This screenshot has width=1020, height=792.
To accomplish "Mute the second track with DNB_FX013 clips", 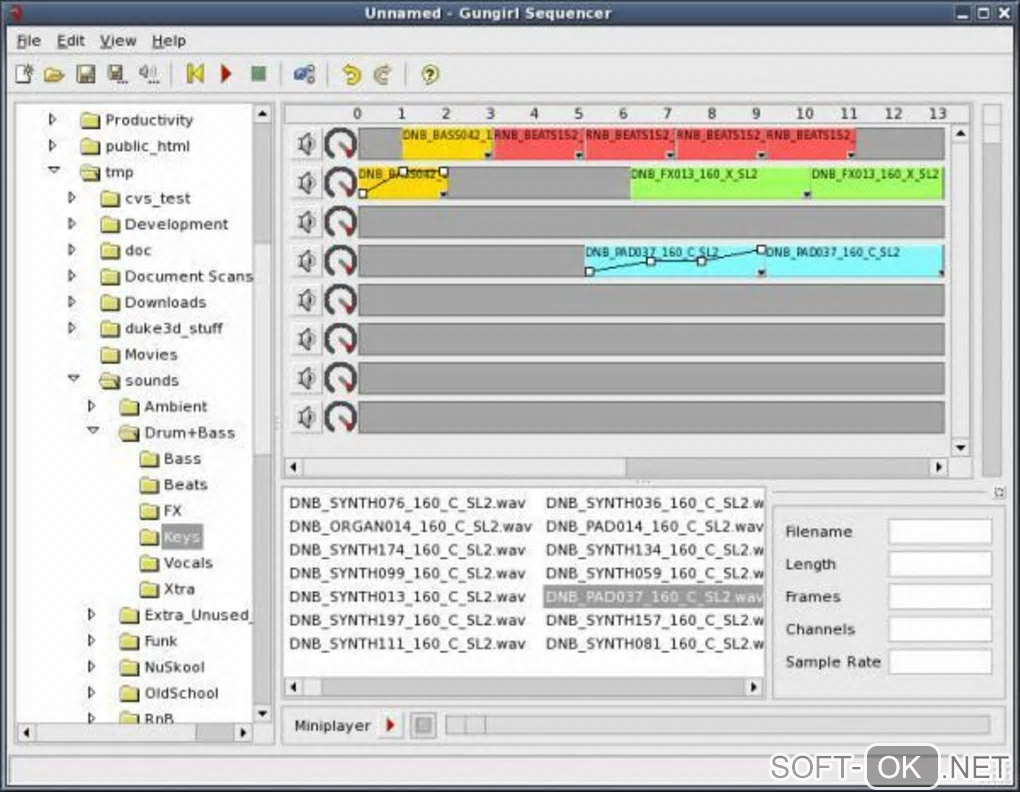I will click(306, 183).
